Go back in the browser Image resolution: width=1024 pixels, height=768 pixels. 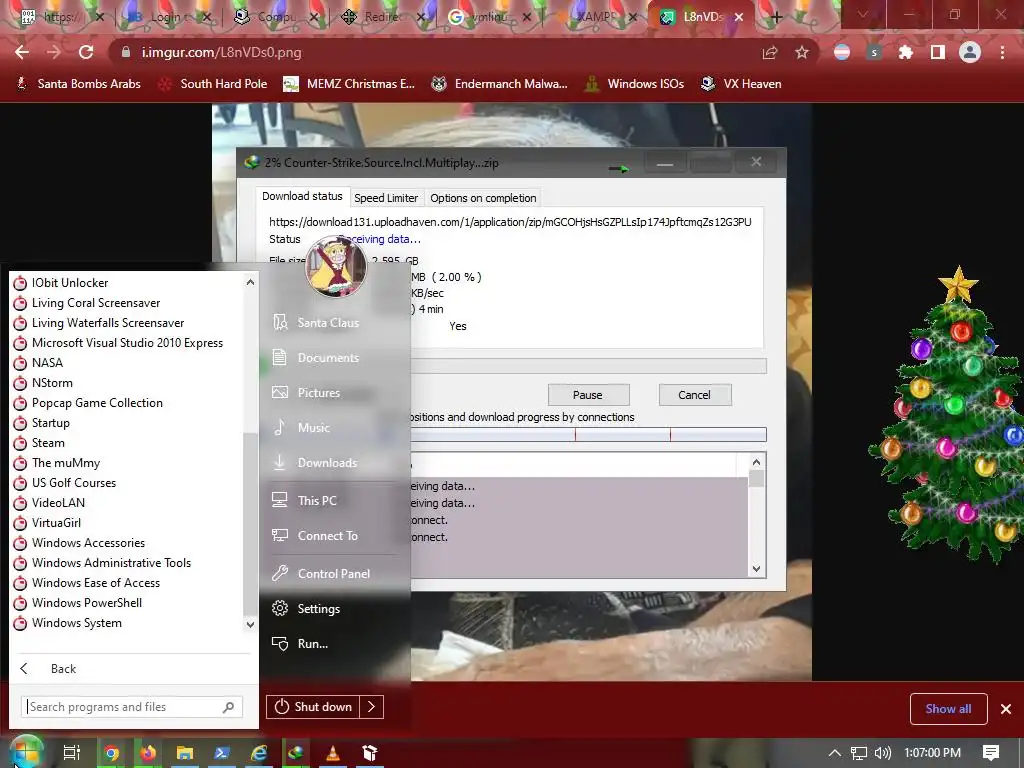[x=22, y=52]
